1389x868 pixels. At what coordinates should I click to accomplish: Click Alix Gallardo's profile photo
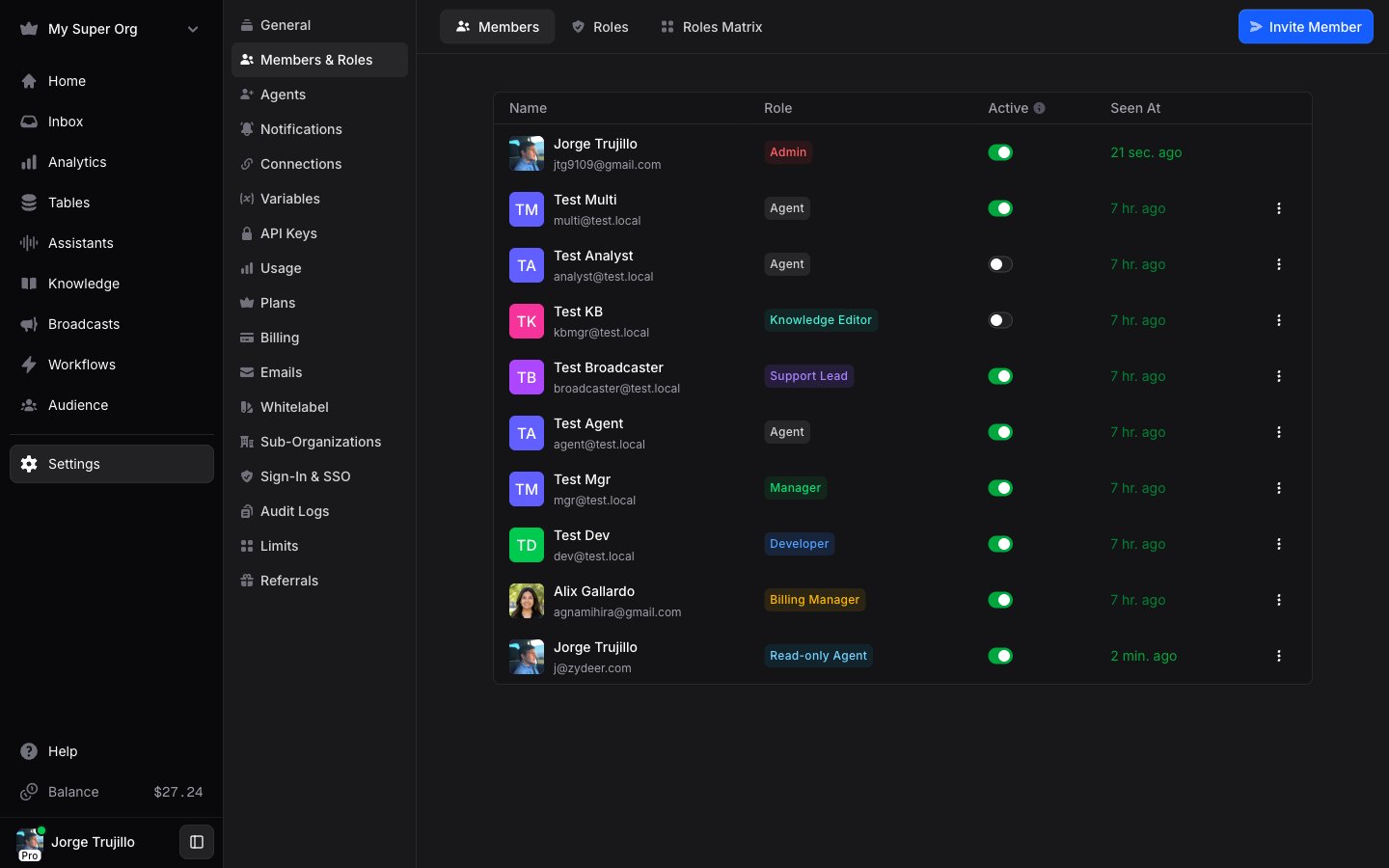[x=527, y=601]
